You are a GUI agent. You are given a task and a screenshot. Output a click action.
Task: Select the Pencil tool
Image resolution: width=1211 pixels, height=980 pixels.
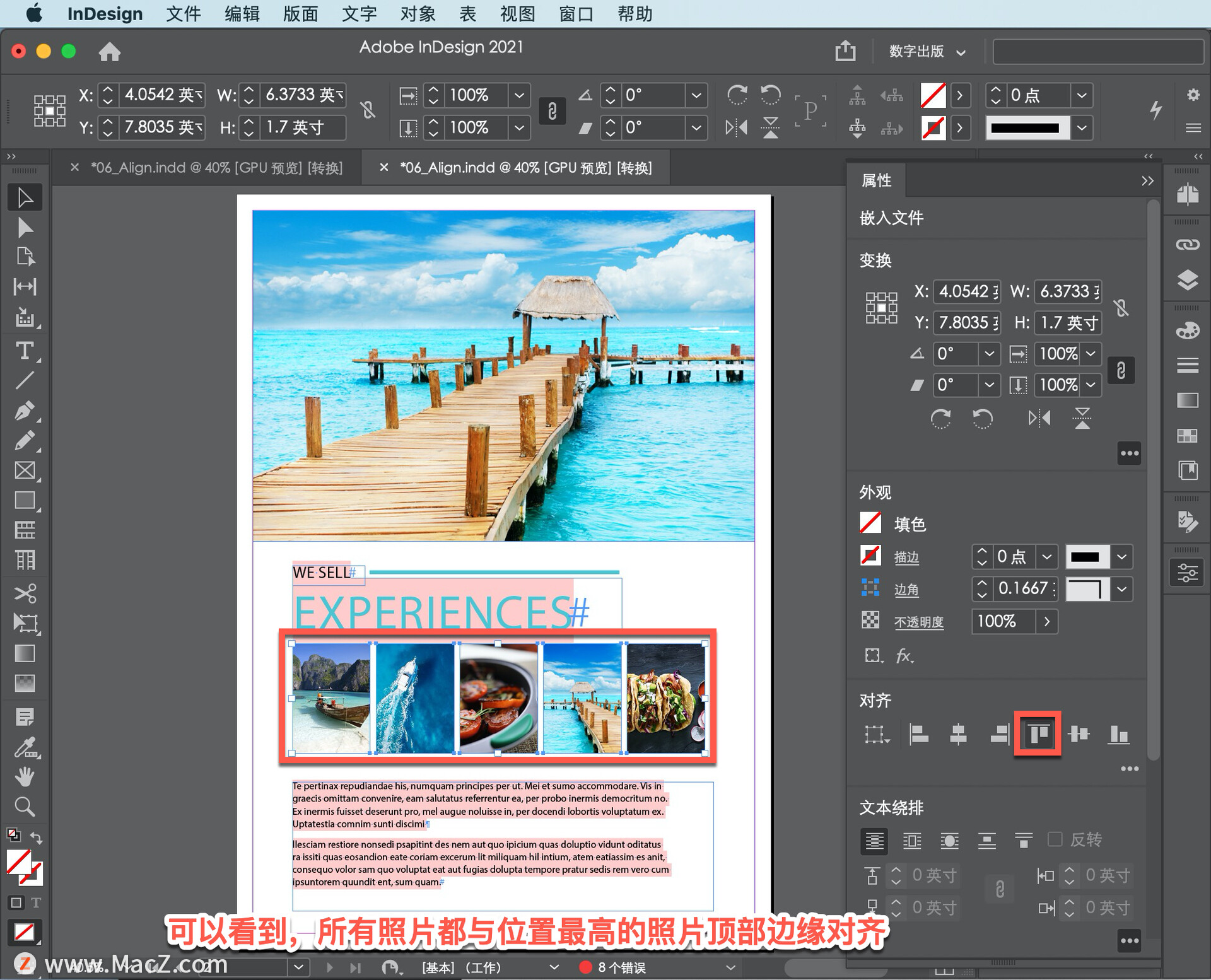[25, 440]
